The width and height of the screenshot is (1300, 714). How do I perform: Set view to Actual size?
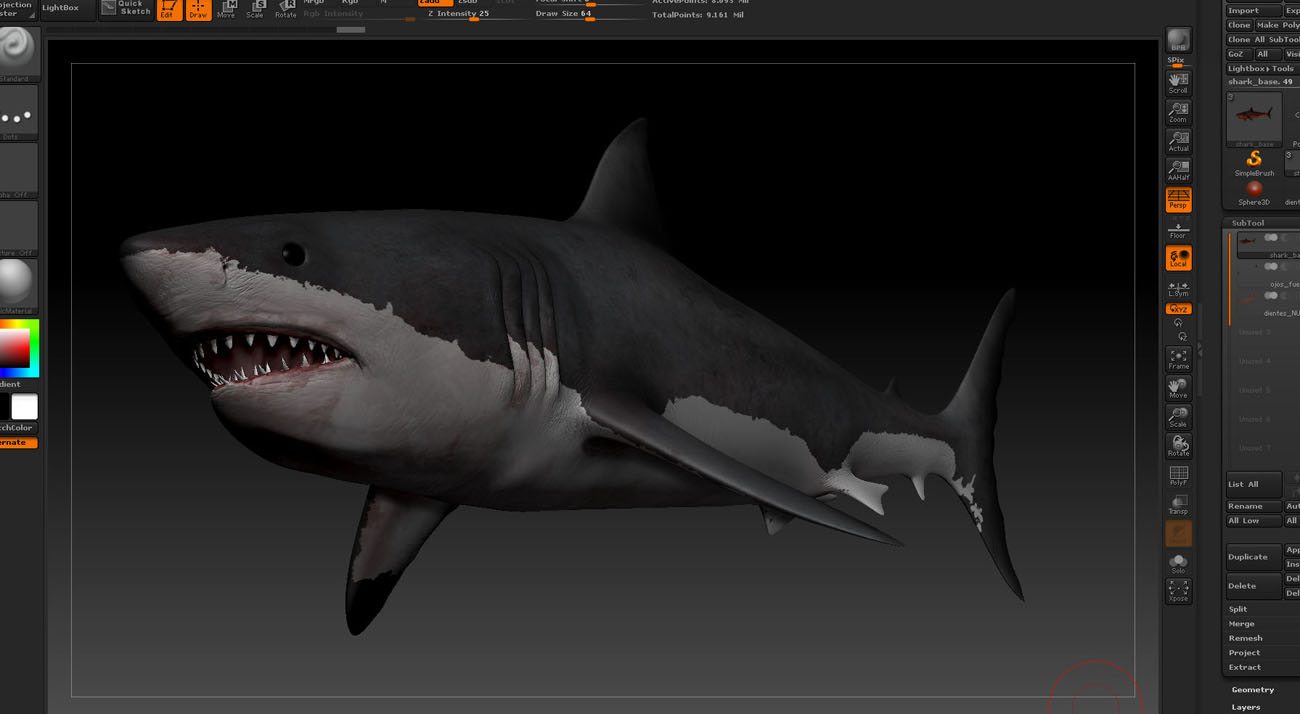(x=1178, y=141)
